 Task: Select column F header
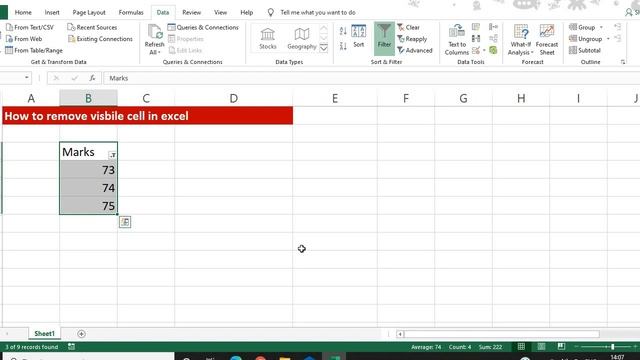click(x=406, y=98)
